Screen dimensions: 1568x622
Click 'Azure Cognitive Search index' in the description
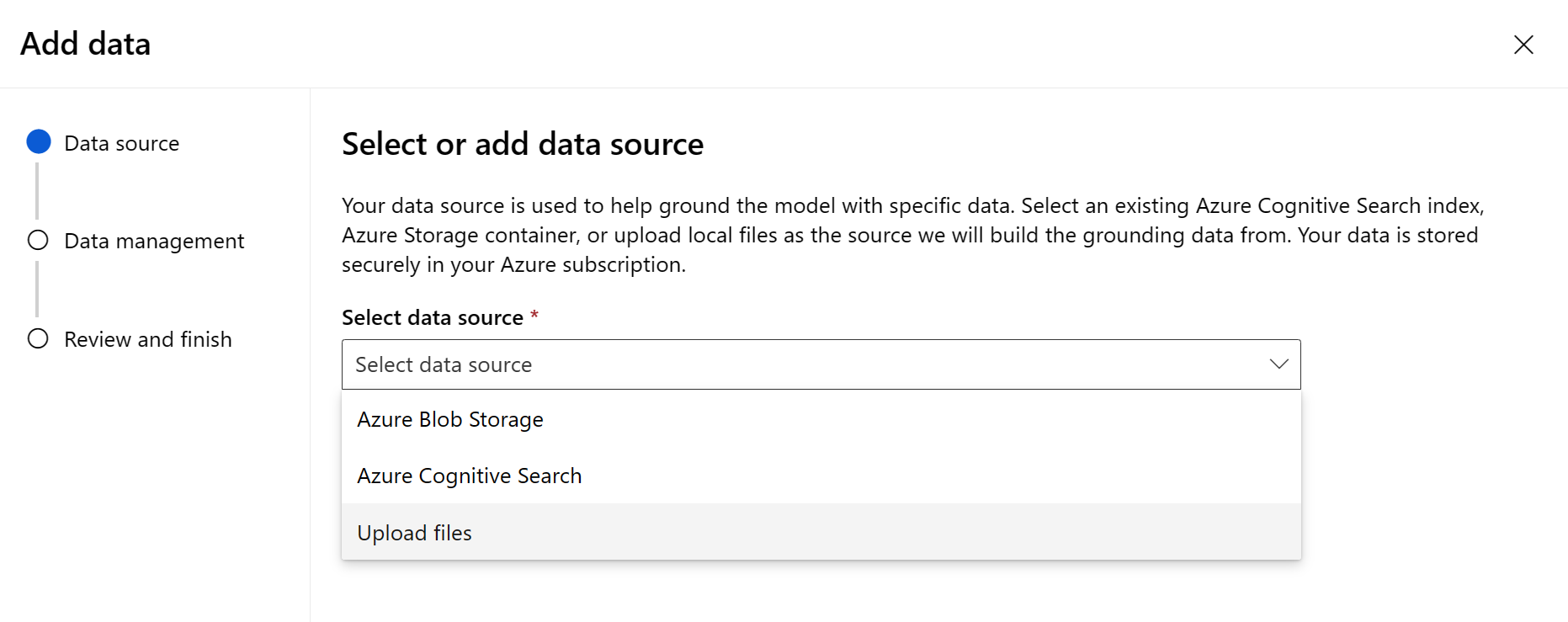[x=1338, y=206]
